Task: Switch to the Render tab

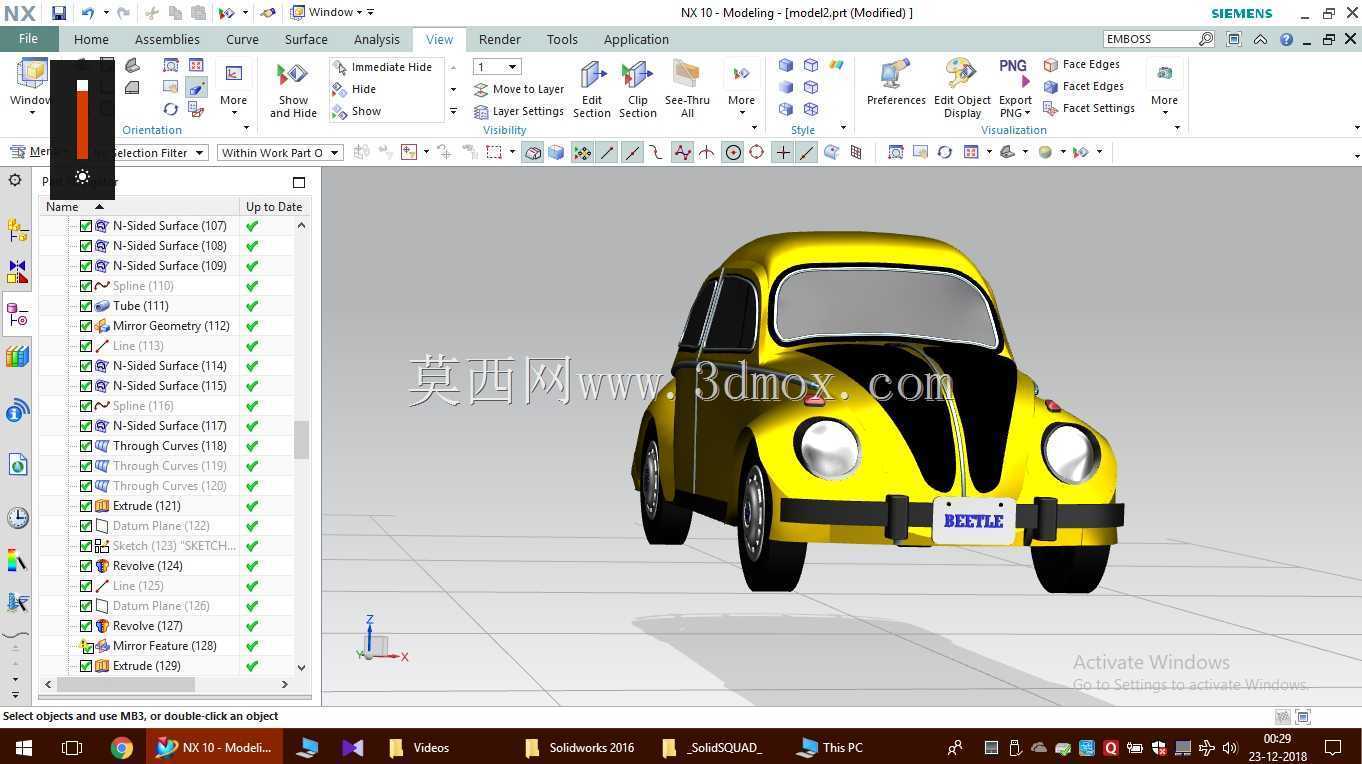Action: coord(499,39)
